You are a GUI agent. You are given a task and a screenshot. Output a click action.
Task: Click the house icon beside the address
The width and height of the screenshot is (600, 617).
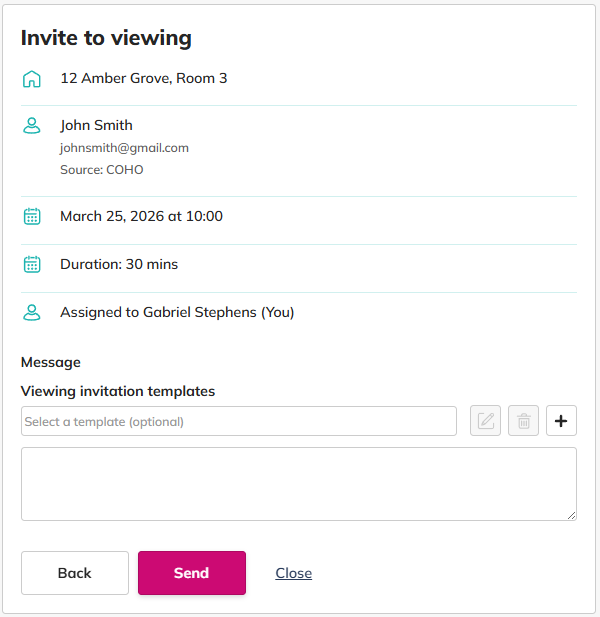(32, 78)
